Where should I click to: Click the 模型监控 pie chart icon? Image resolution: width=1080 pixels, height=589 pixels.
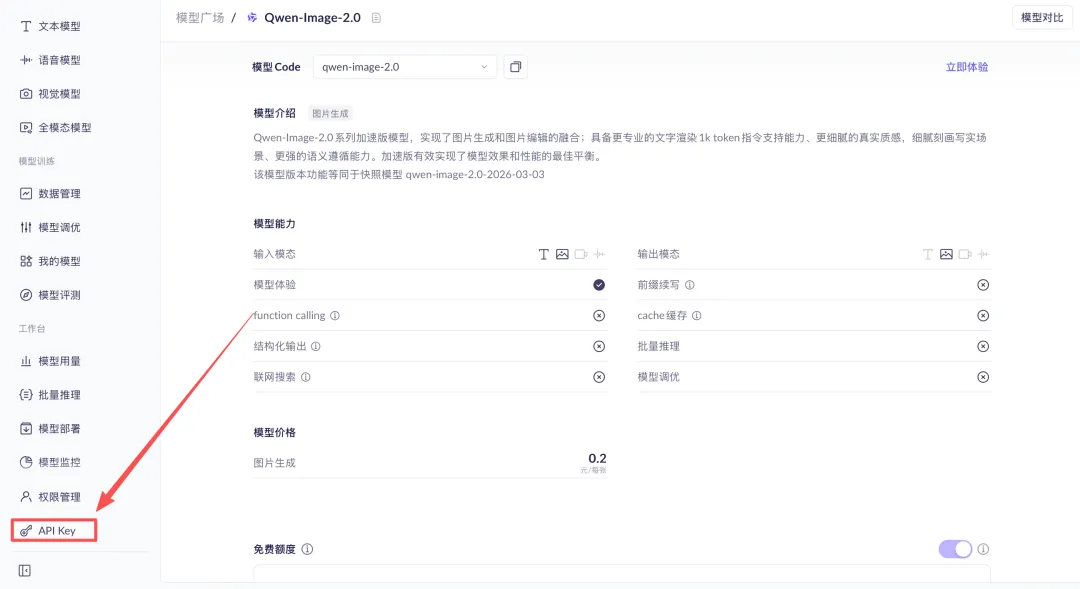tap(25, 462)
